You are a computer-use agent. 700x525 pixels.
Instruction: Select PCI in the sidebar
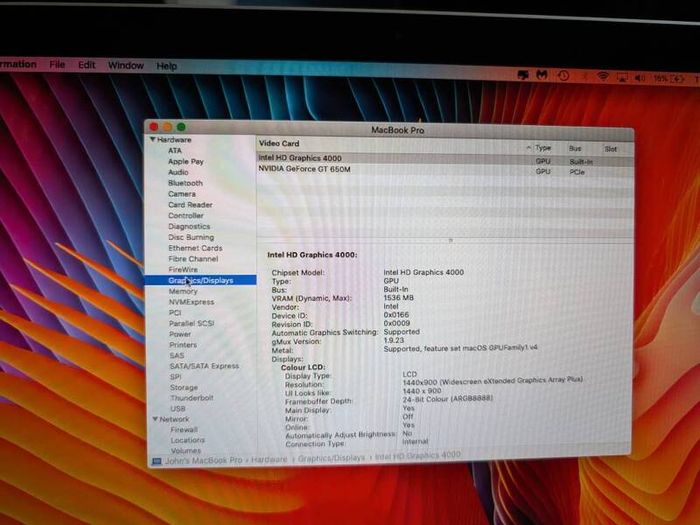coord(175,312)
